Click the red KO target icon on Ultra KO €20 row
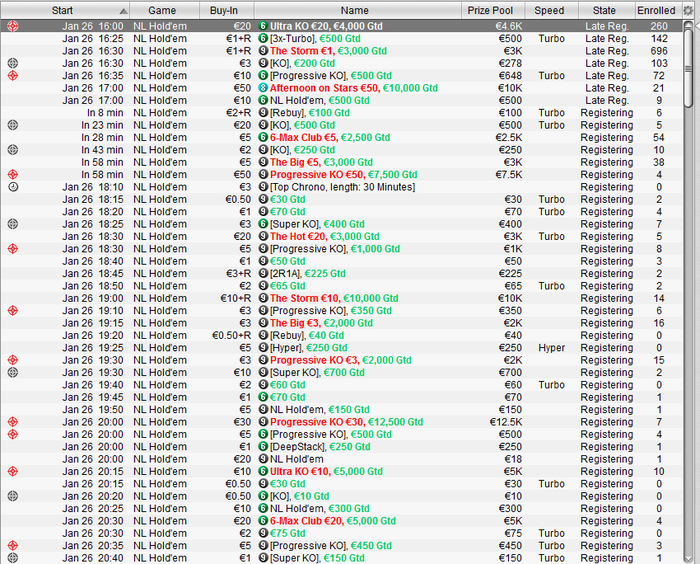700x564 pixels. [13, 26]
